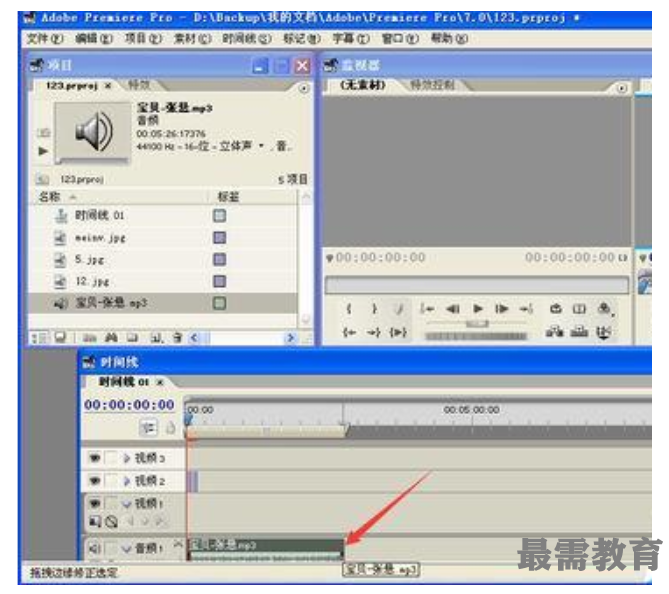The width and height of the screenshot is (669, 594).
Task: Click timeline current timecode 00:00:00:00
Action: coord(129,405)
